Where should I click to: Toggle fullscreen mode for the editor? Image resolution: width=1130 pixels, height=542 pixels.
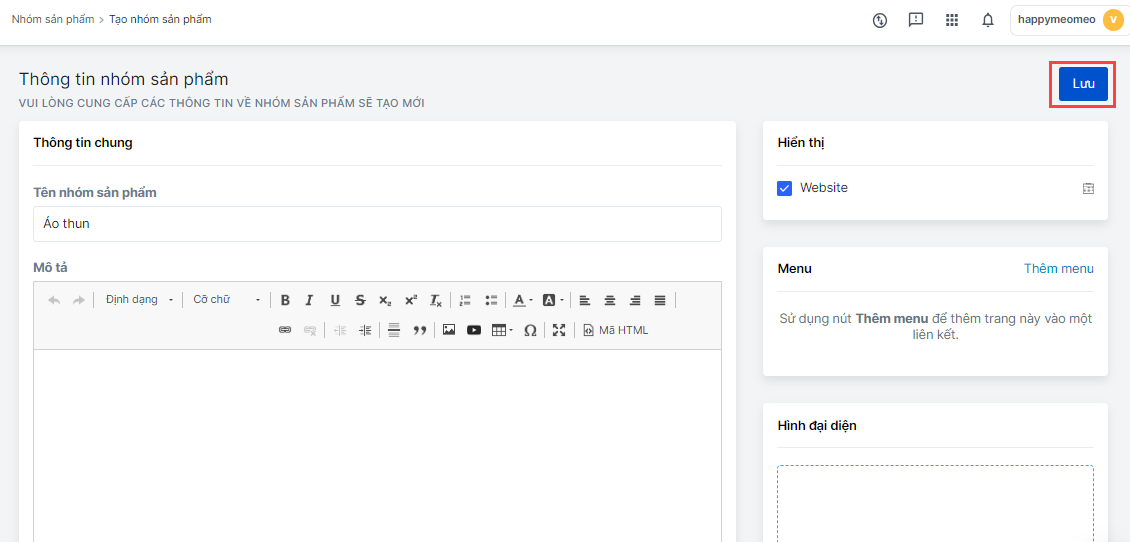[x=559, y=330]
